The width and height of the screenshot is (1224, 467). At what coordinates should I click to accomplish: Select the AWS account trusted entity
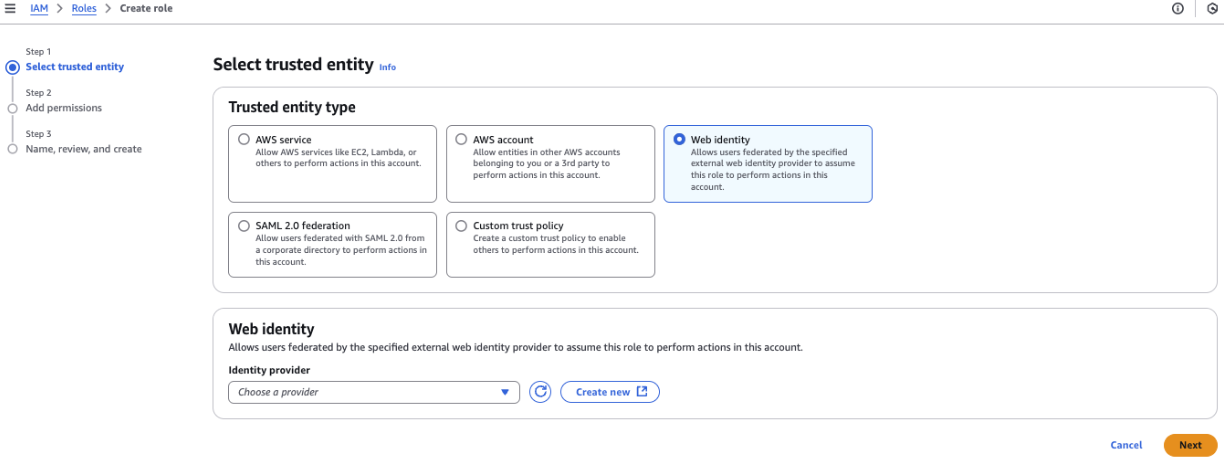pos(461,140)
